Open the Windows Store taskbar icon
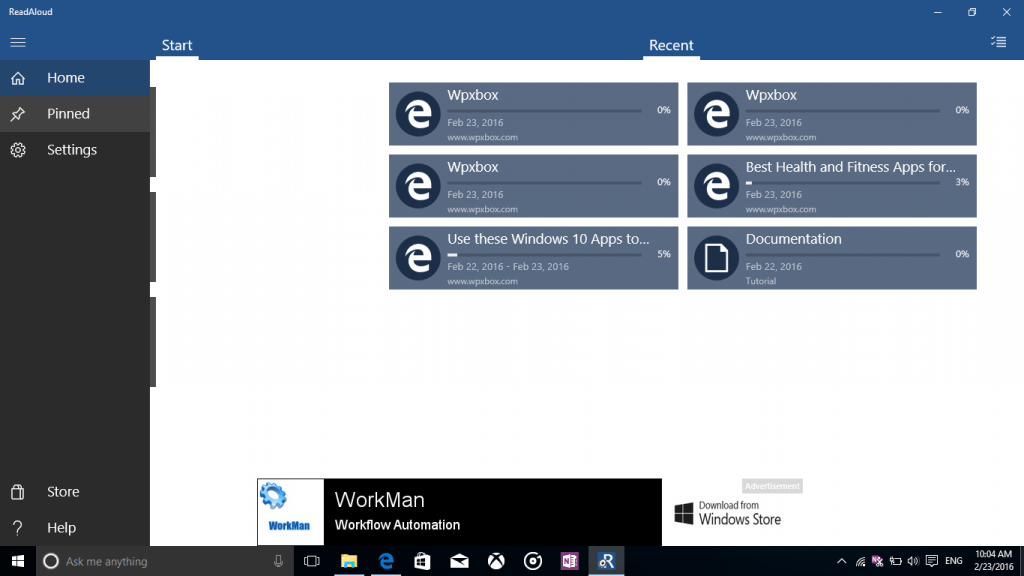Screen dimensions: 1024x576 coord(423,561)
